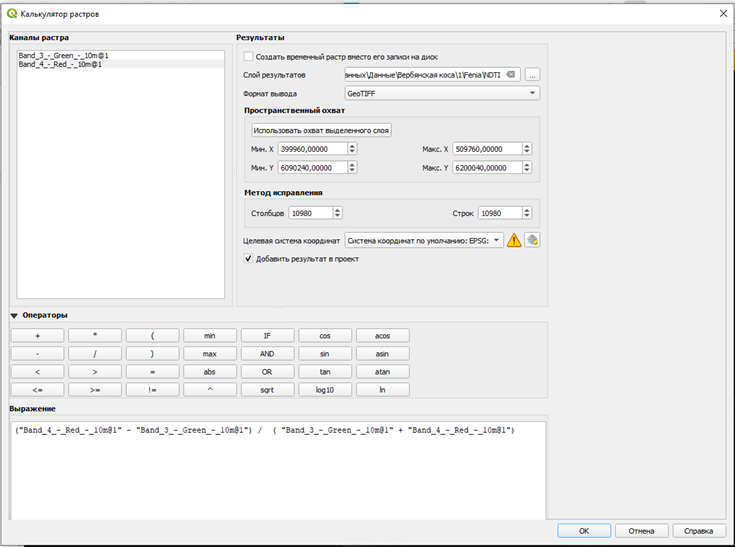Click the CRS warning triangle icon
The height and width of the screenshot is (547, 735).
coord(514,240)
